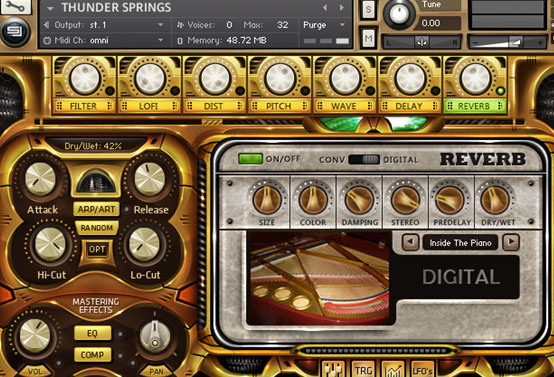The height and width of the screenshot is (377, 554).
Task: Toggle the S solo button
Action: tap(368, 10)
